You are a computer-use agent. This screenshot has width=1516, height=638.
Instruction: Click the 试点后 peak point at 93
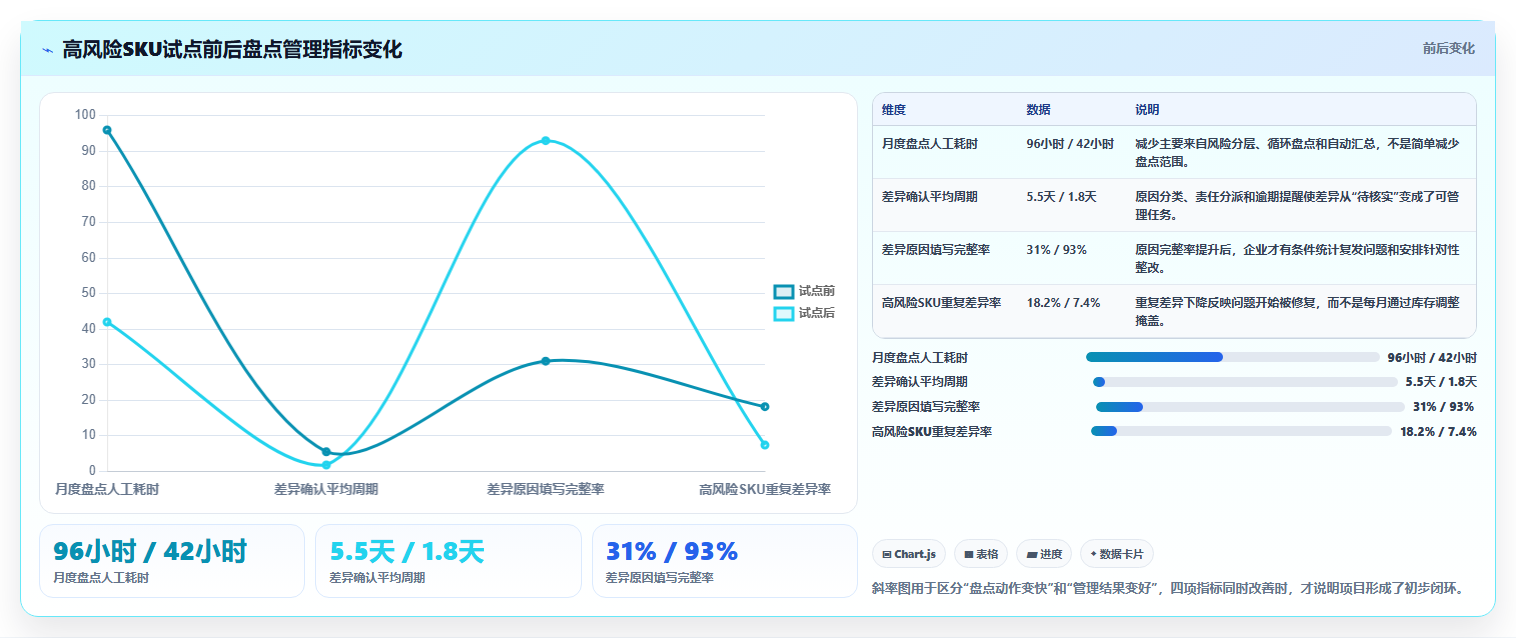(546, 140)
